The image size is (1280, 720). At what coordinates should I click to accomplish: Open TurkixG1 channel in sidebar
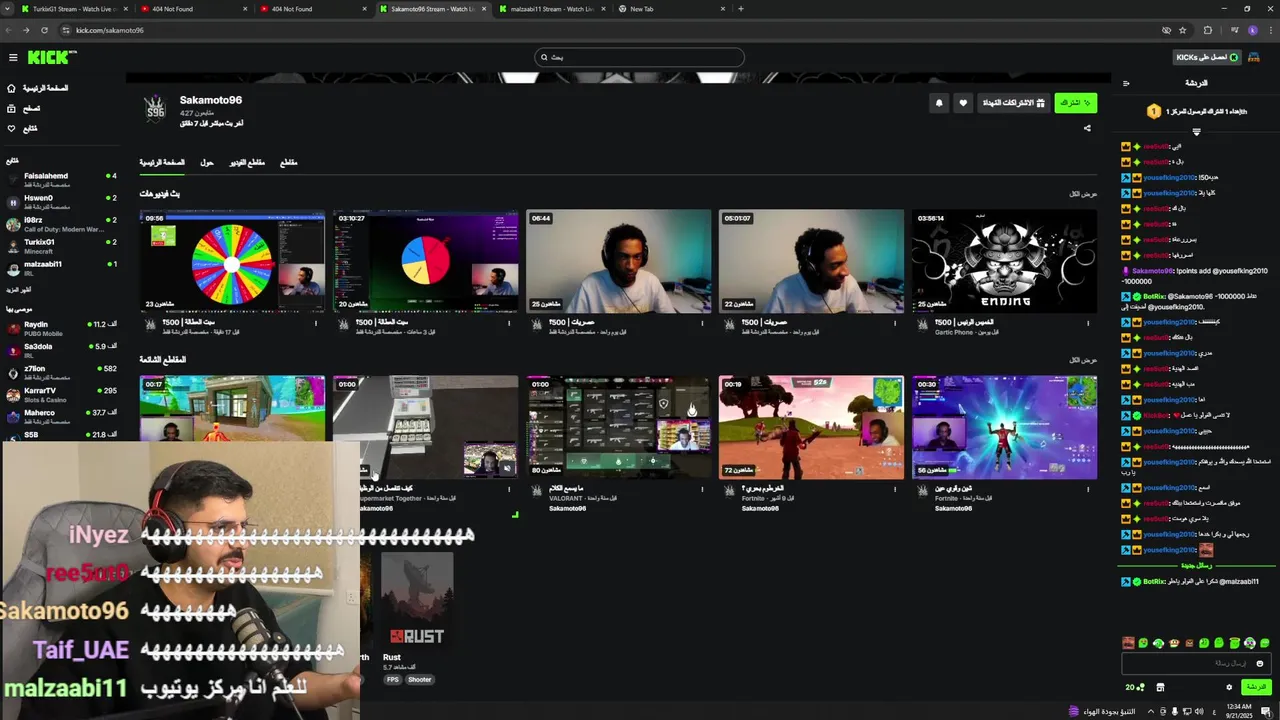(x=62, y=246)
